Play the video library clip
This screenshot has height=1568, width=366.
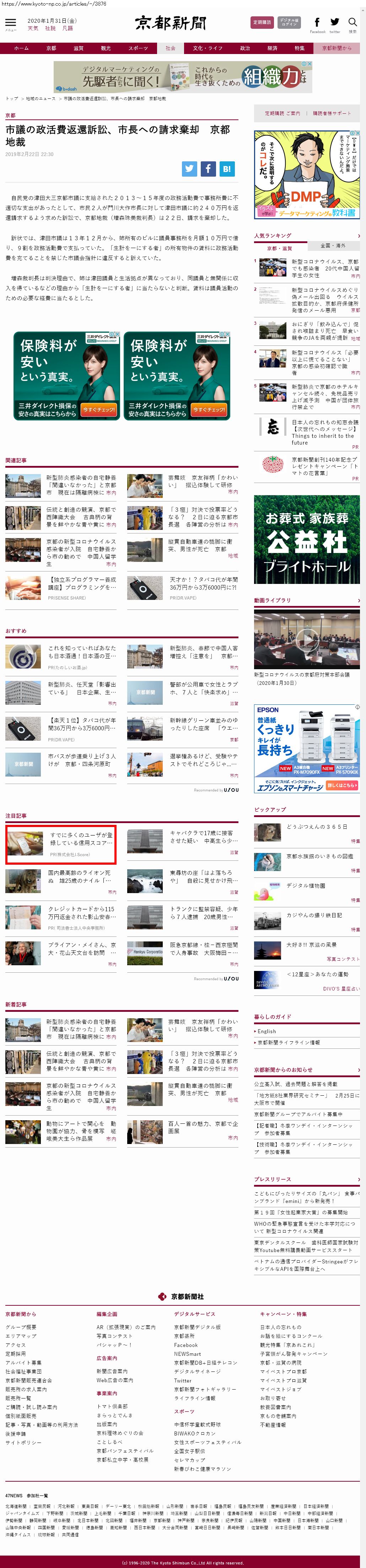(x=306, y=639)
